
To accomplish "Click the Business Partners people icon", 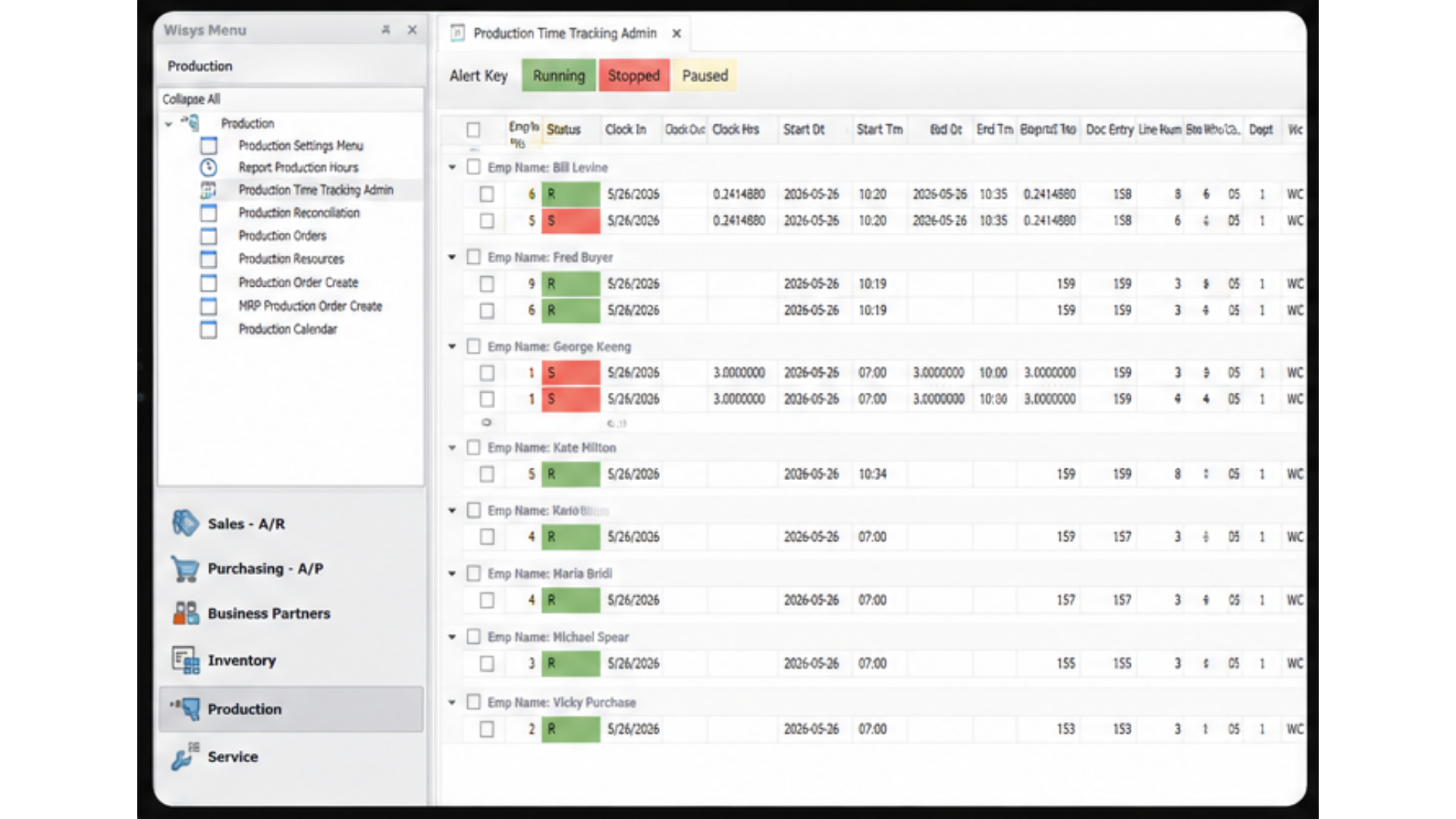I will 185,613.
